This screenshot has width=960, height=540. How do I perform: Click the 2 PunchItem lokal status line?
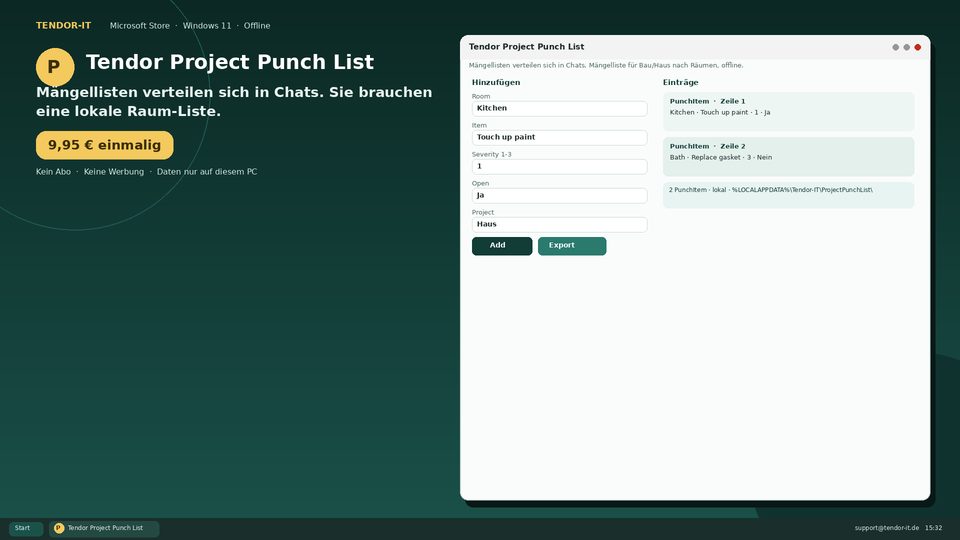pos(788,195)
